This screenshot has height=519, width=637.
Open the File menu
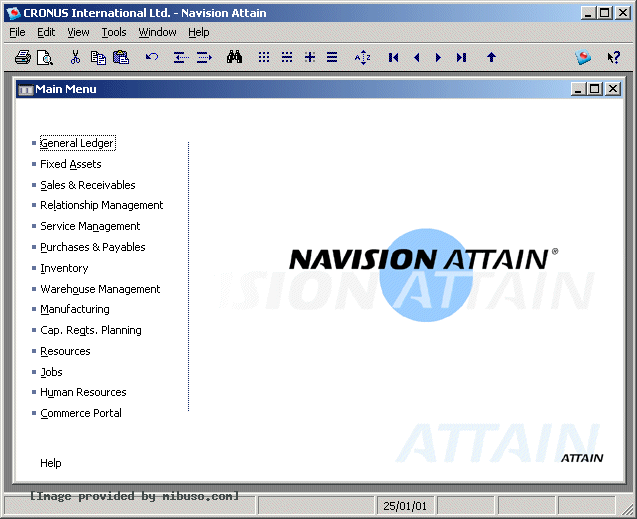[17, 32]
